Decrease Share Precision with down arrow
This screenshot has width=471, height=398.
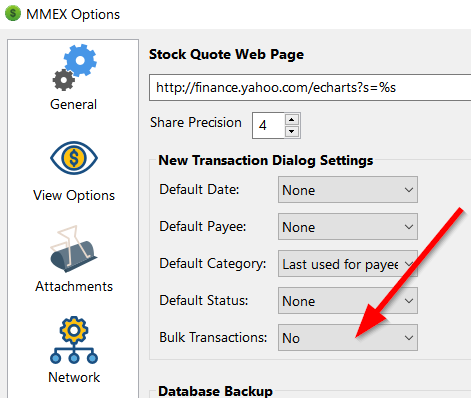coord(292,131)
